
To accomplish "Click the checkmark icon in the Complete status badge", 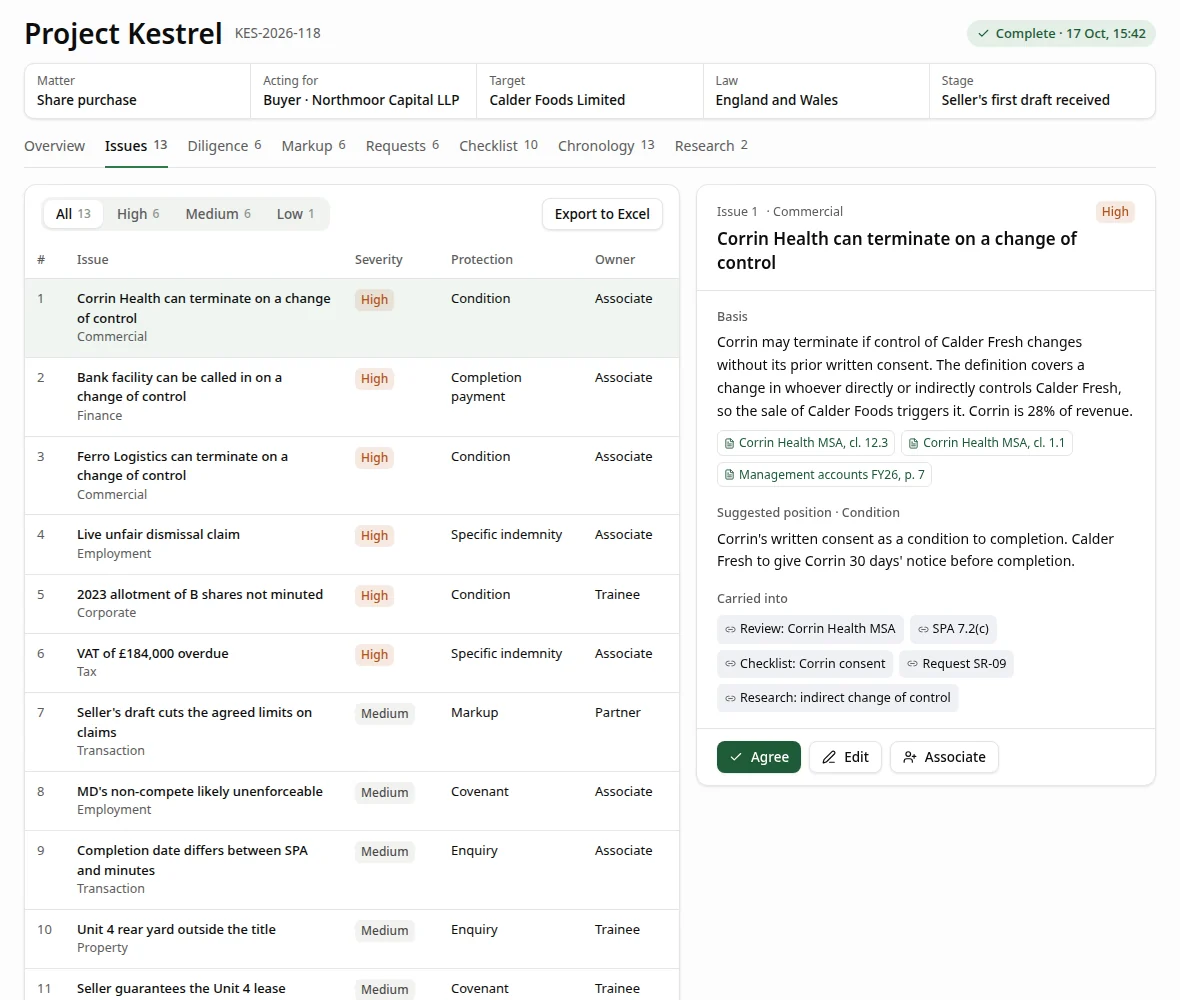I will (x=983, y=34).
